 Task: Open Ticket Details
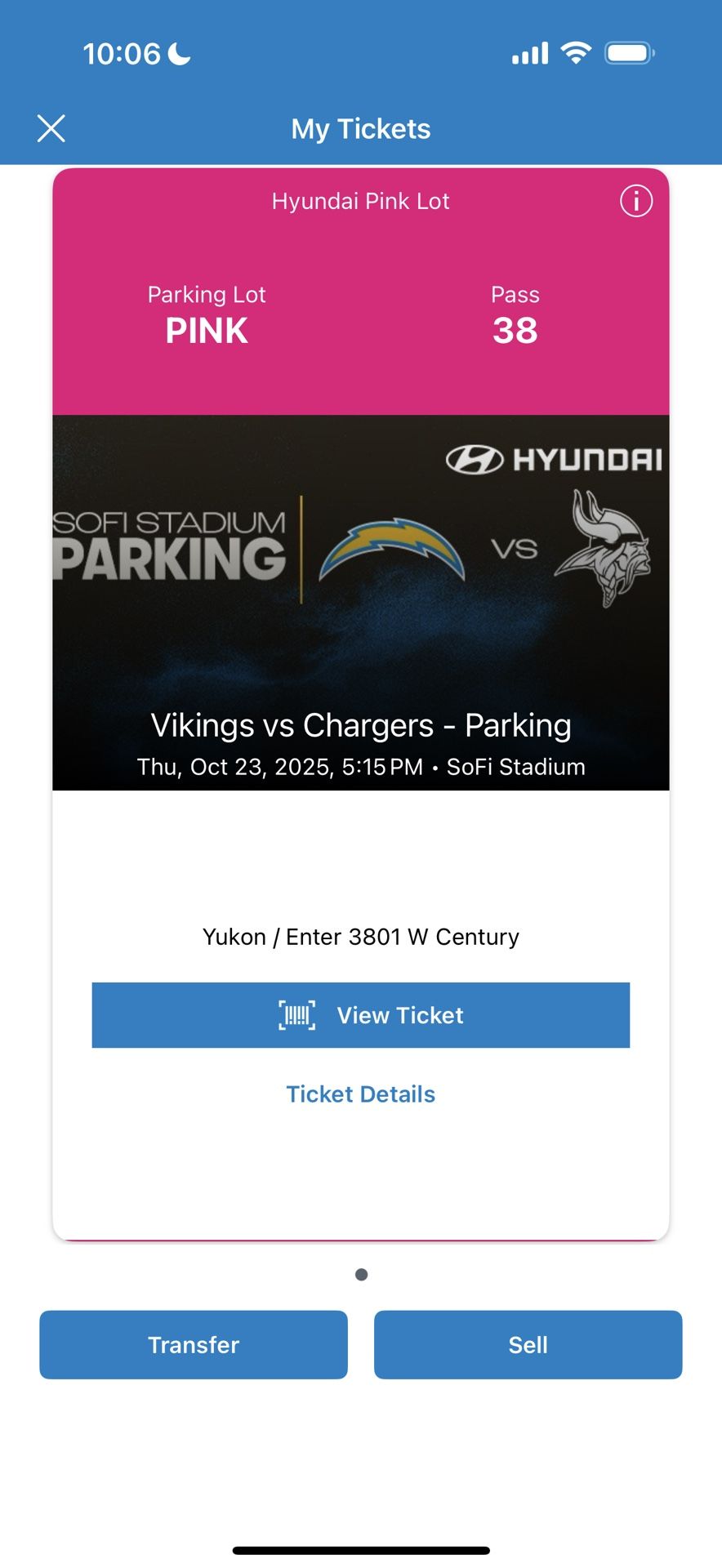coord(360,1094)
